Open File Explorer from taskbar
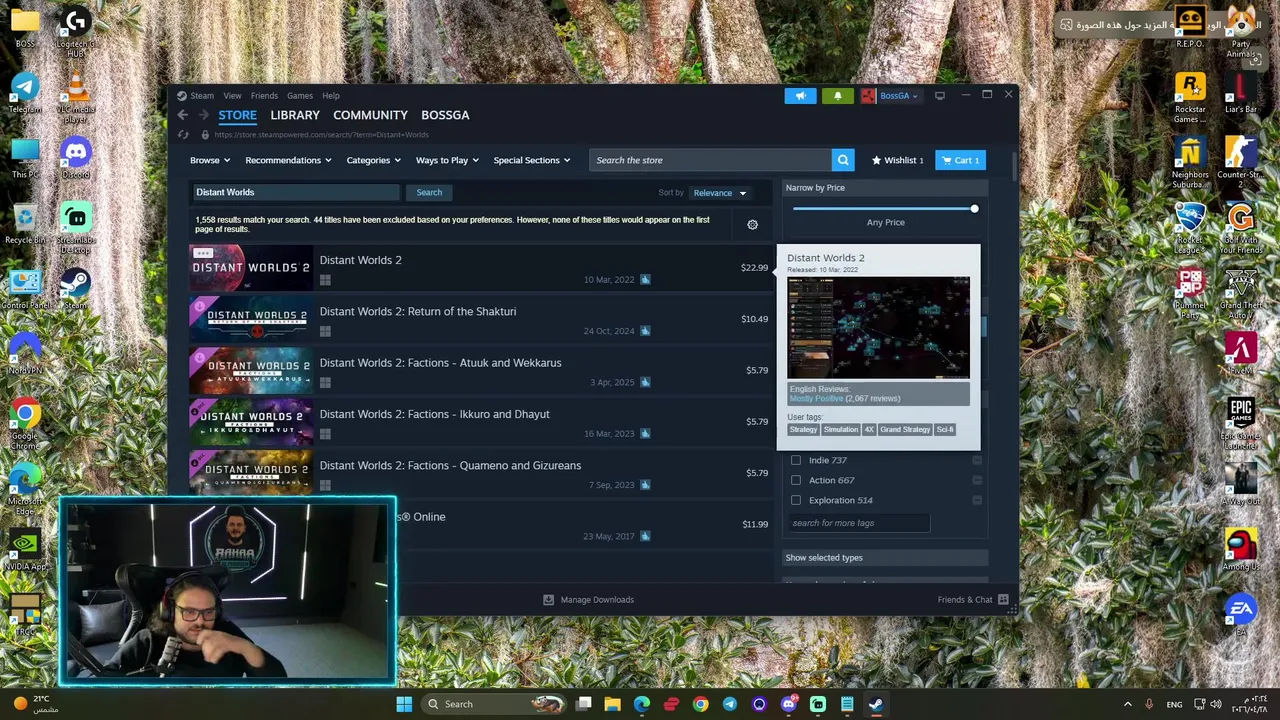1280x720 pixels. (x=612, y=704)
